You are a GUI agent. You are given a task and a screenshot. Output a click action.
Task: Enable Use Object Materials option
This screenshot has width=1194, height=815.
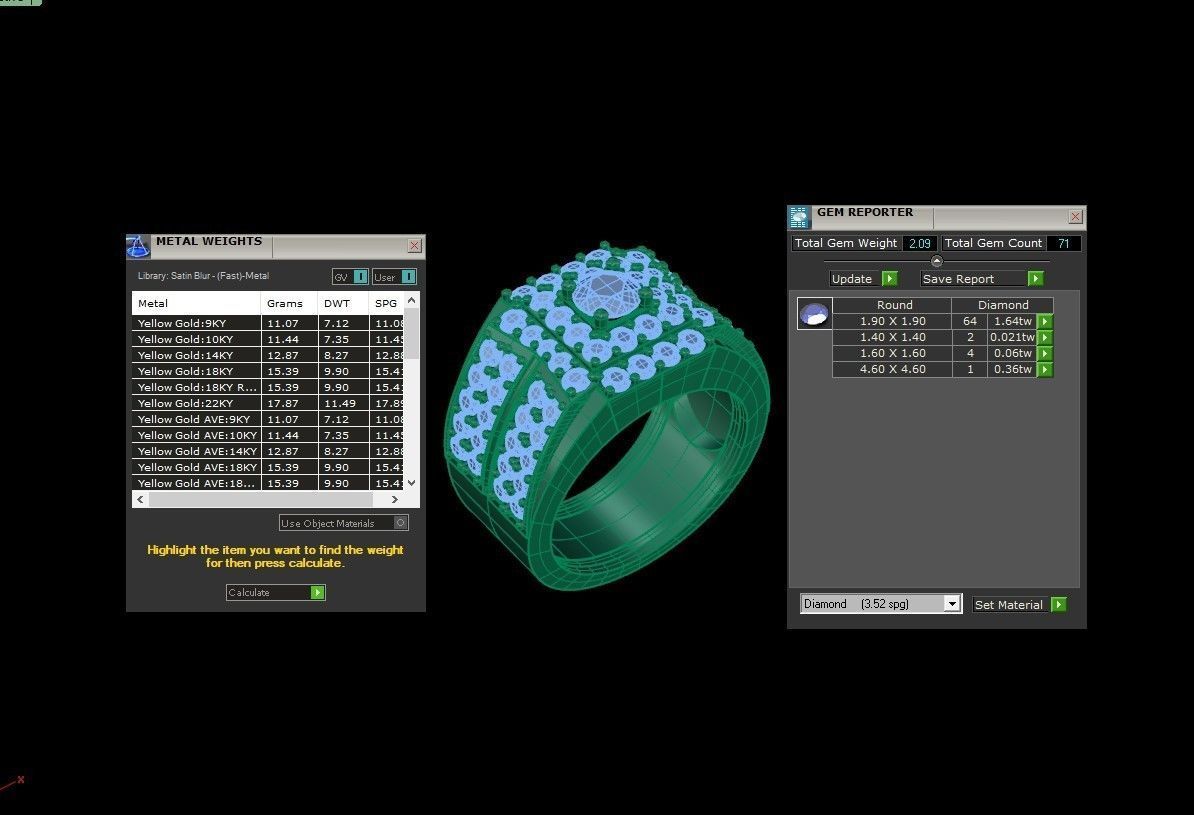(x=401, y=523)
